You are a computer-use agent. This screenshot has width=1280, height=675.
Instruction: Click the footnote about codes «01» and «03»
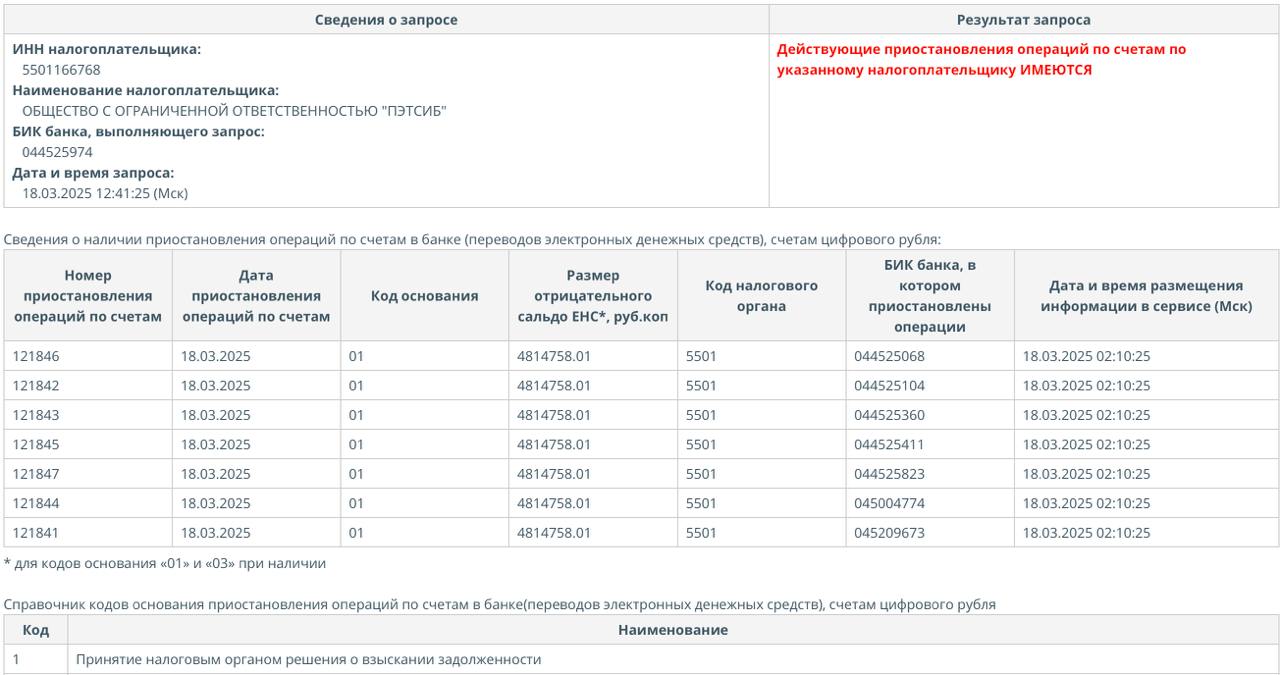[x=165, y=564]
